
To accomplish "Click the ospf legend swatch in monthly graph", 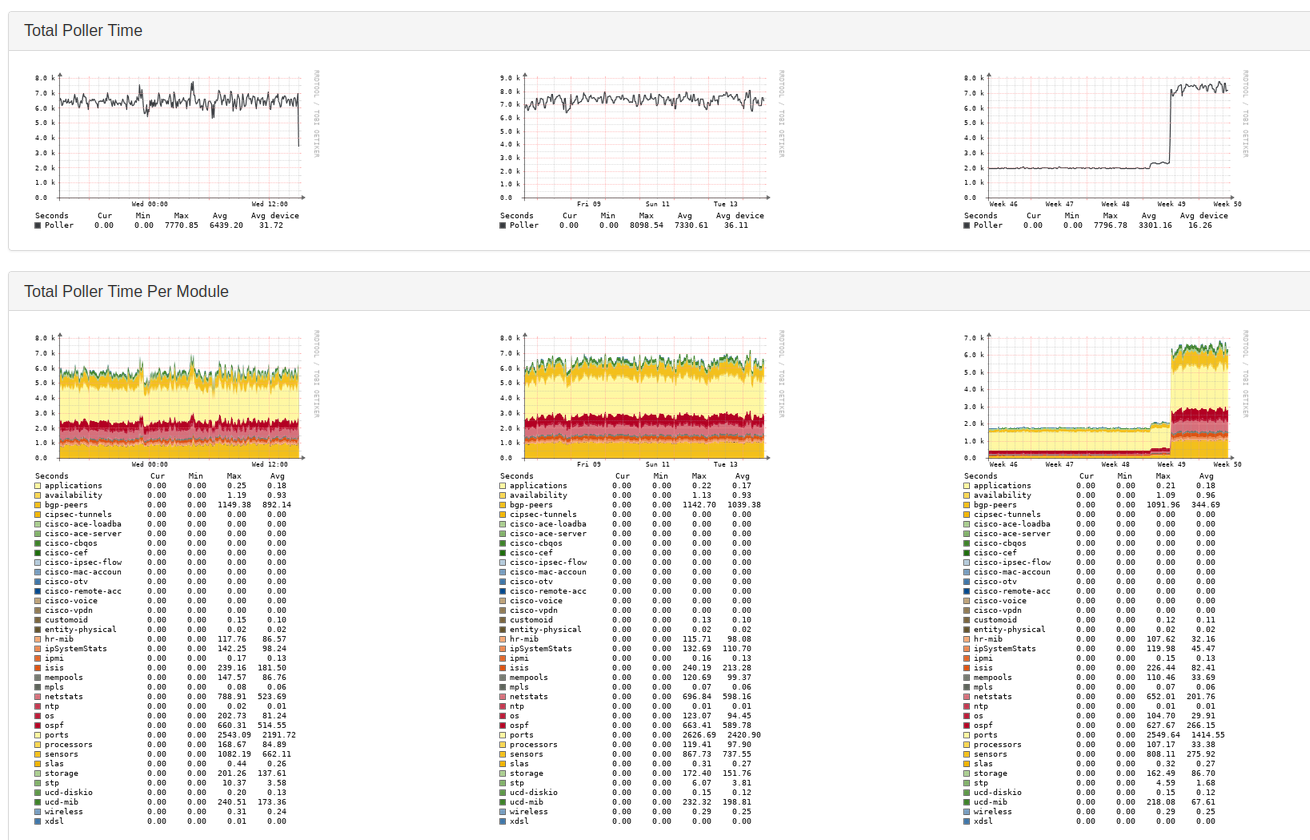I will point(967,725).
